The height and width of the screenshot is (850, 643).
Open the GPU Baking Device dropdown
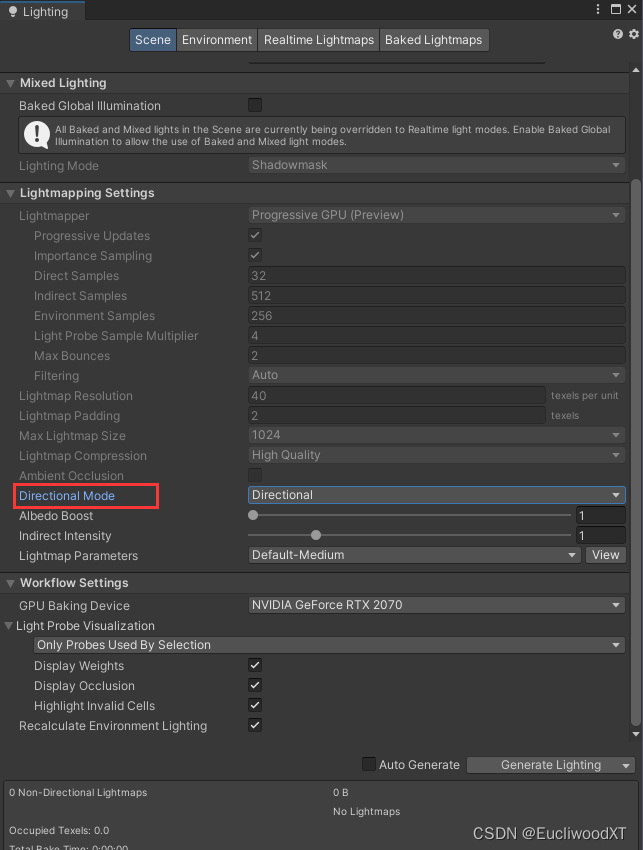[436, 605]
